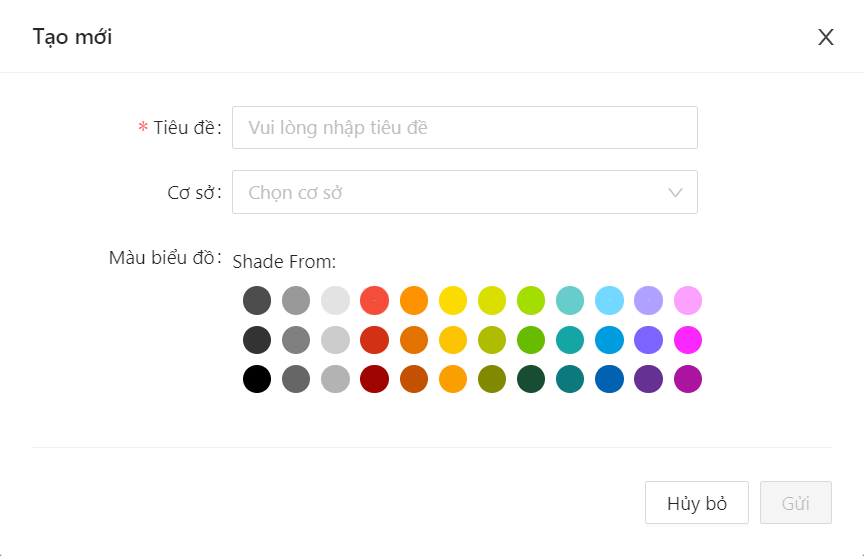Click the Gửi submit button

(795, 503)
